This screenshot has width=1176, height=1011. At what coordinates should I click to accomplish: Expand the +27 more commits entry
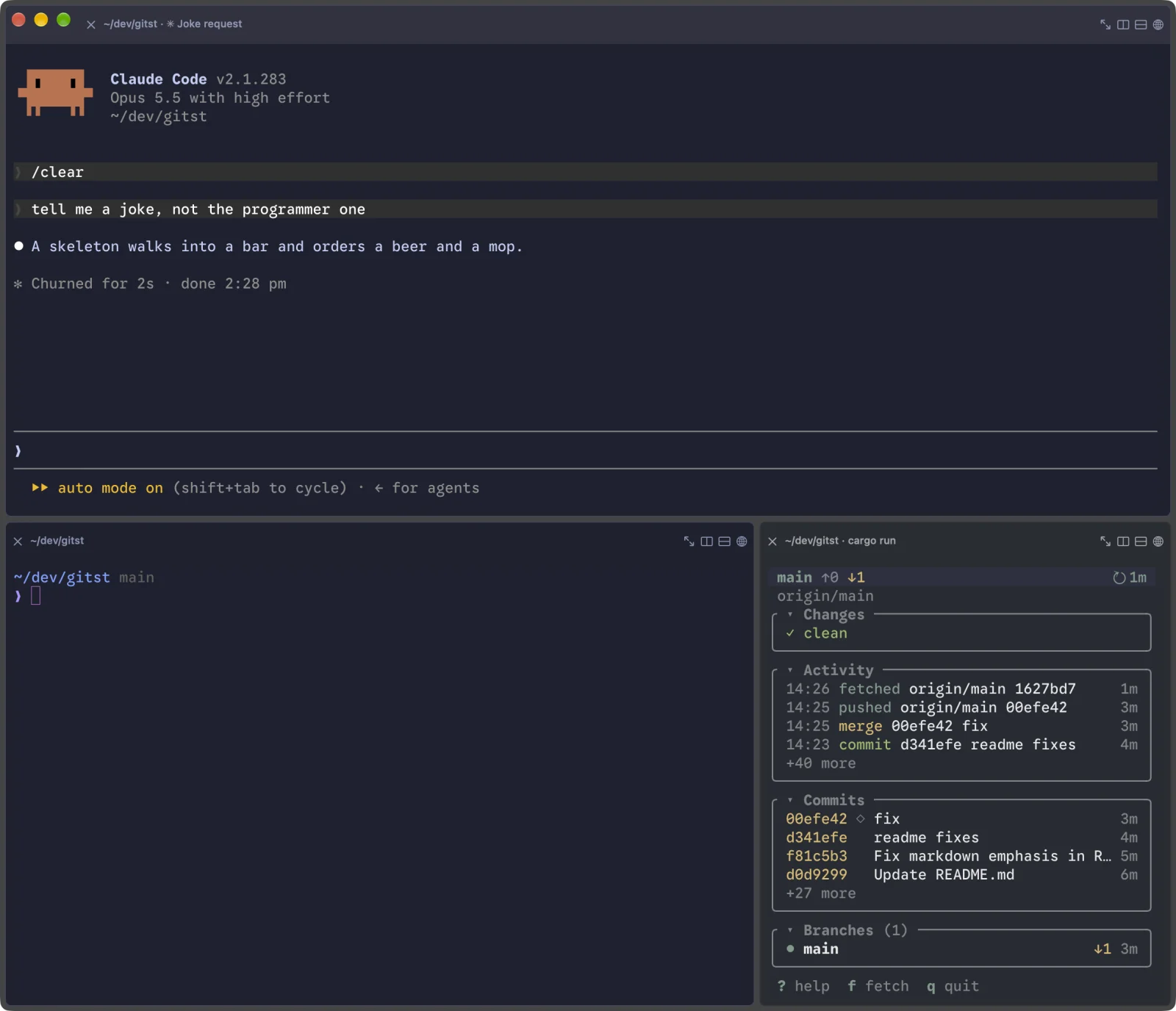[821, 893]
